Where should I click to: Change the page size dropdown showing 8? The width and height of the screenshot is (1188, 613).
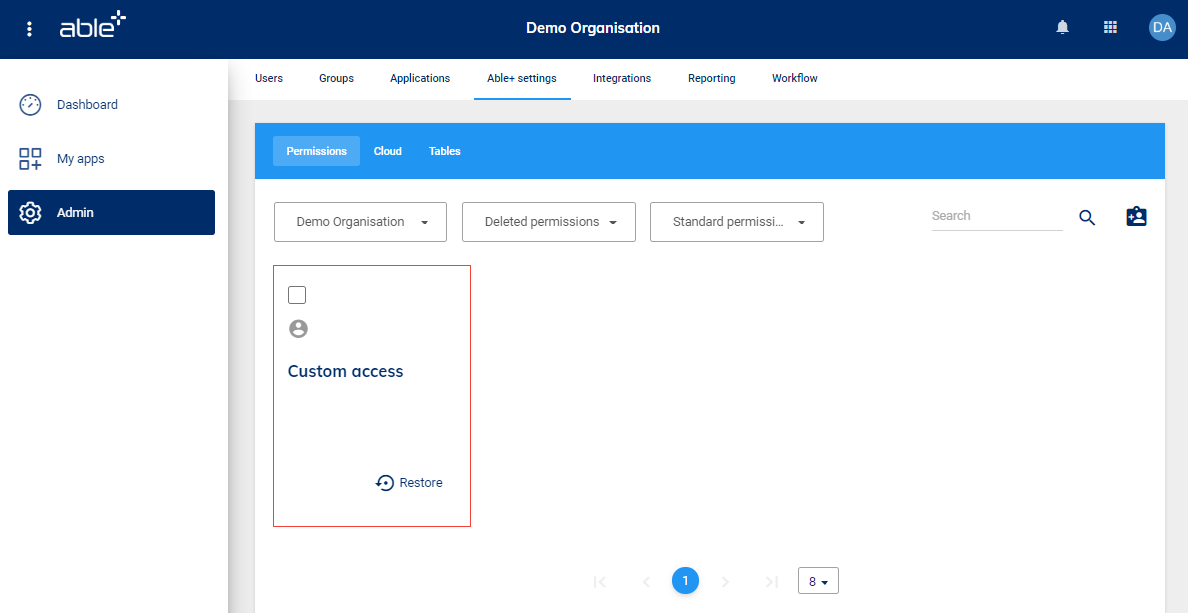pos(818,581)
